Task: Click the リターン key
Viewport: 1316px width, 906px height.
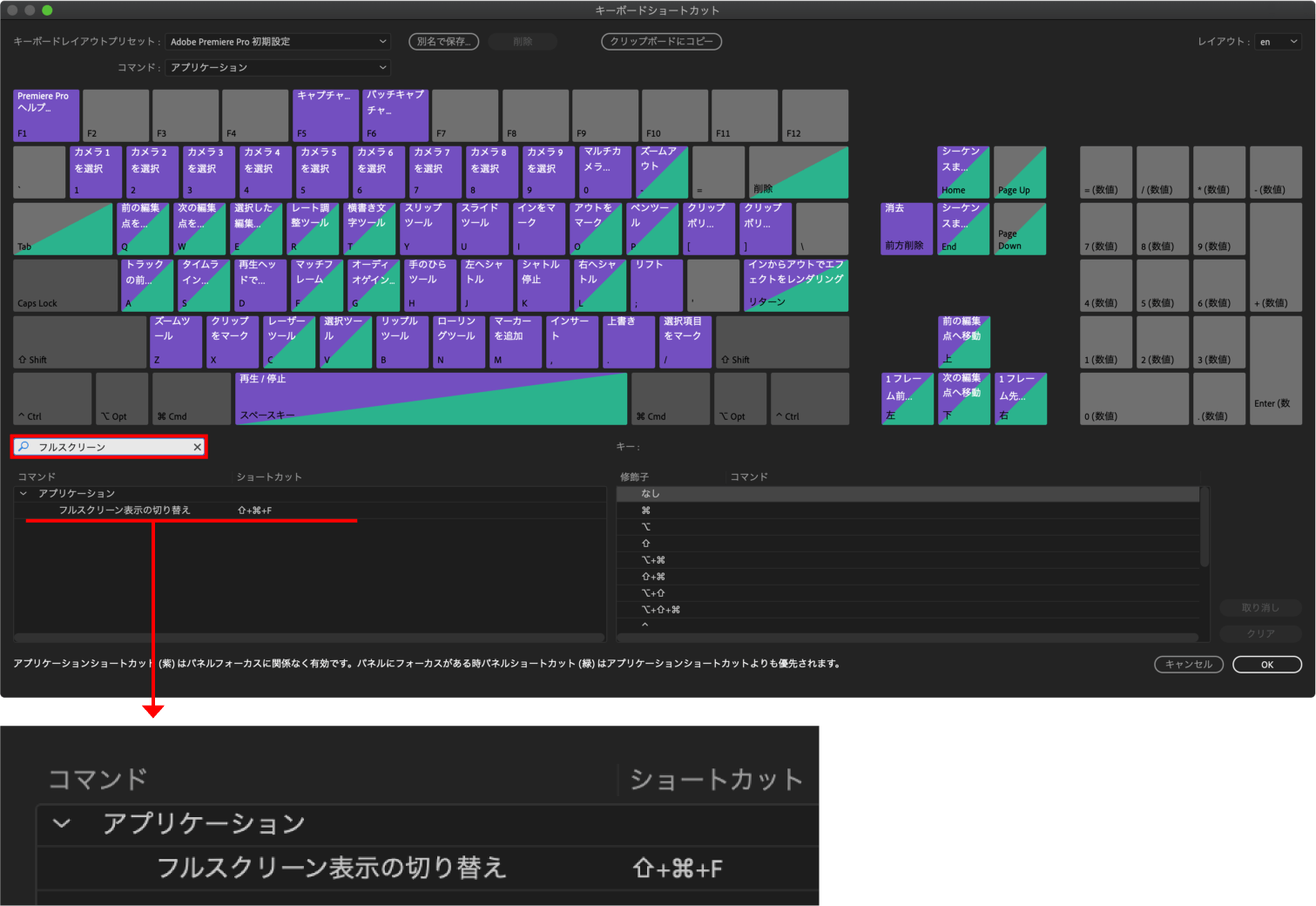Action: [x=796, y=285]
